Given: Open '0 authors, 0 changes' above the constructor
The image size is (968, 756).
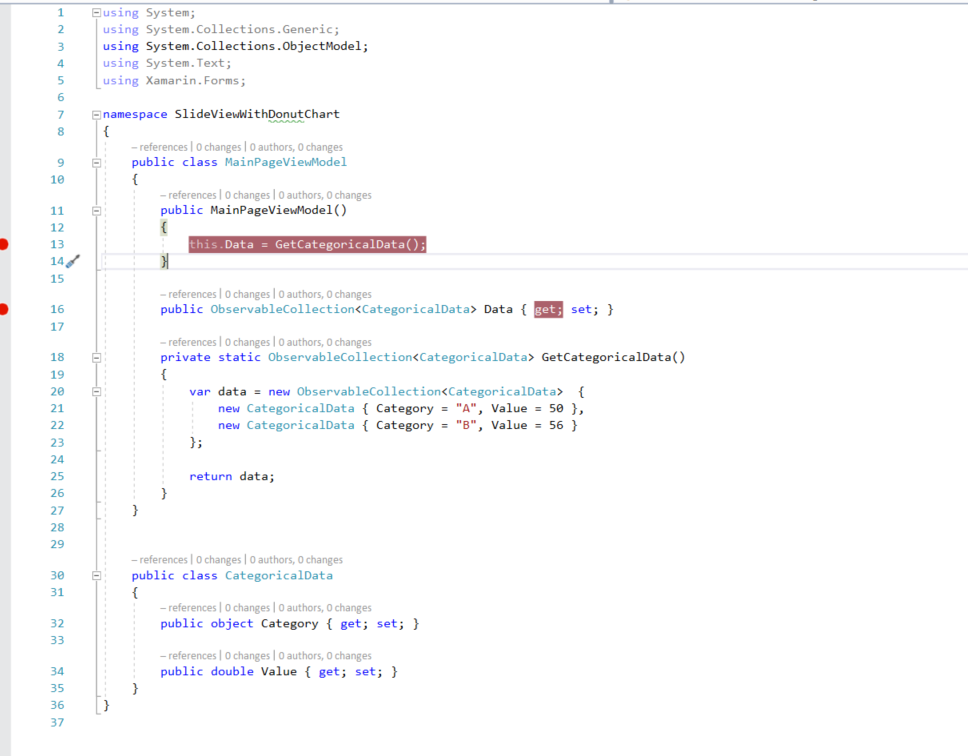Looking at the screenshot, I should [325, 195].
